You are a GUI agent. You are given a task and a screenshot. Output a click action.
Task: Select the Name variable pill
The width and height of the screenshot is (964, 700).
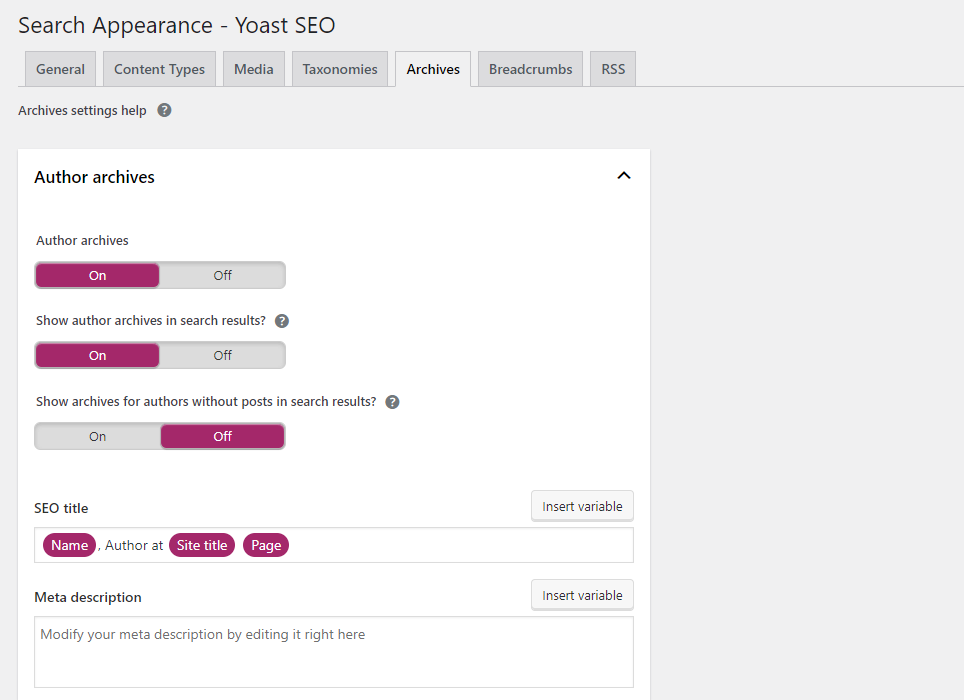(69, 545)
